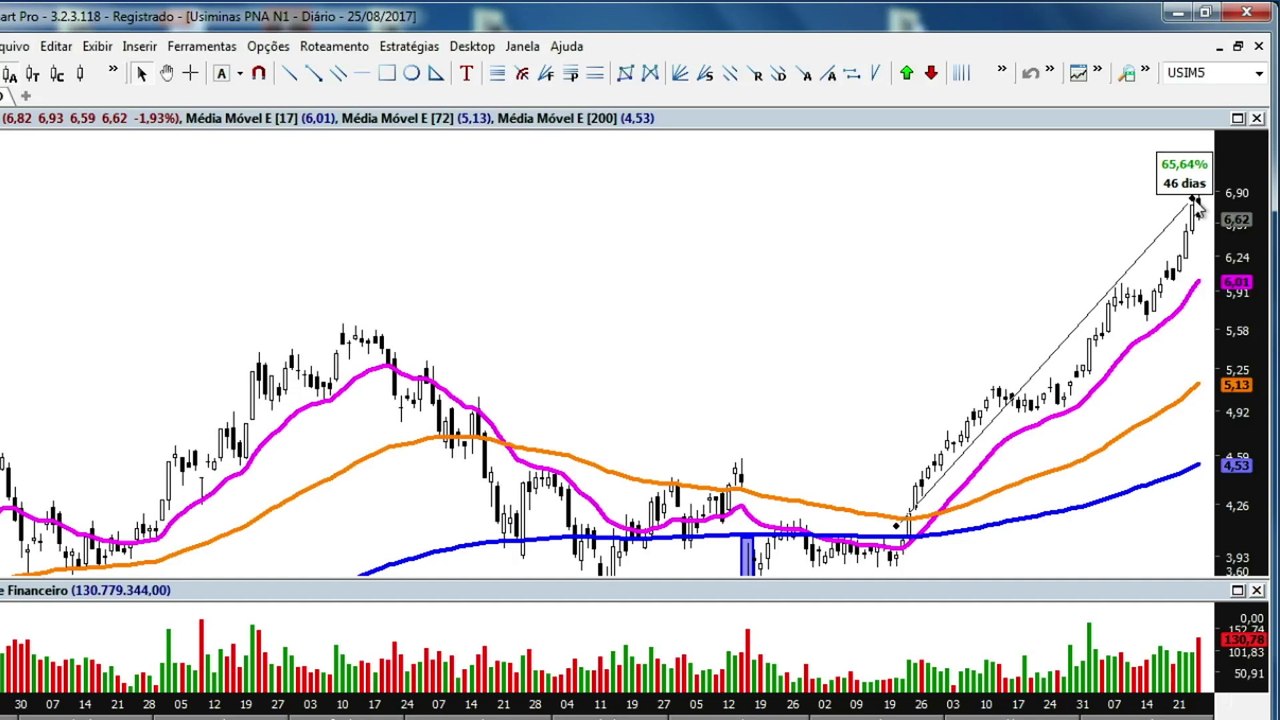The image size is (1280, 720).
Task: Click the red down arrow marker
Action: tap(931, 73)
